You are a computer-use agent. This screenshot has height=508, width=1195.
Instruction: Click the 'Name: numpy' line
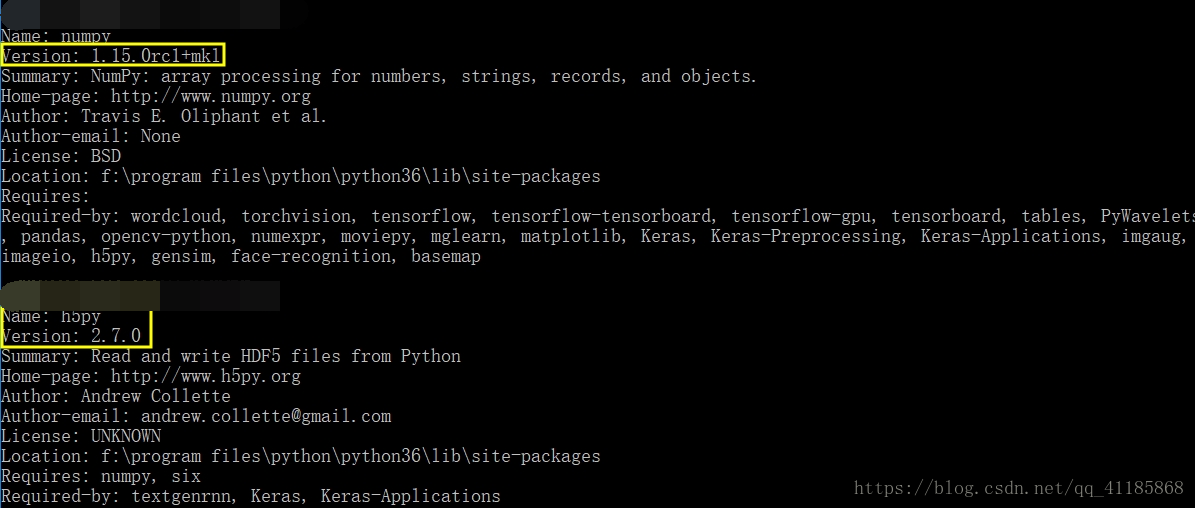[56, 37]
